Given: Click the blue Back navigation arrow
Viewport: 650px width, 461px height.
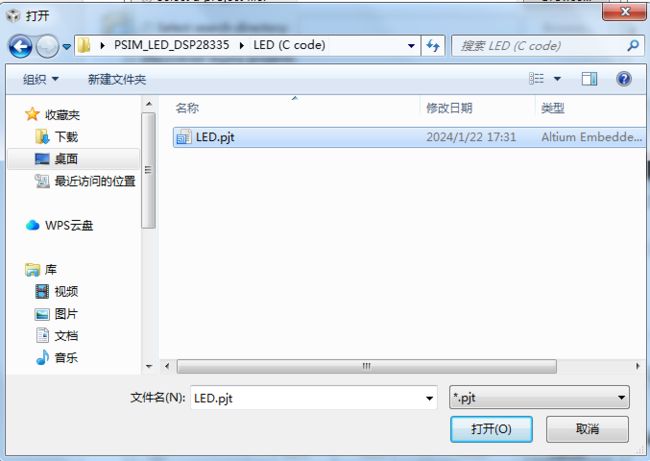Looking at the screenshot, I should (20, 46).
